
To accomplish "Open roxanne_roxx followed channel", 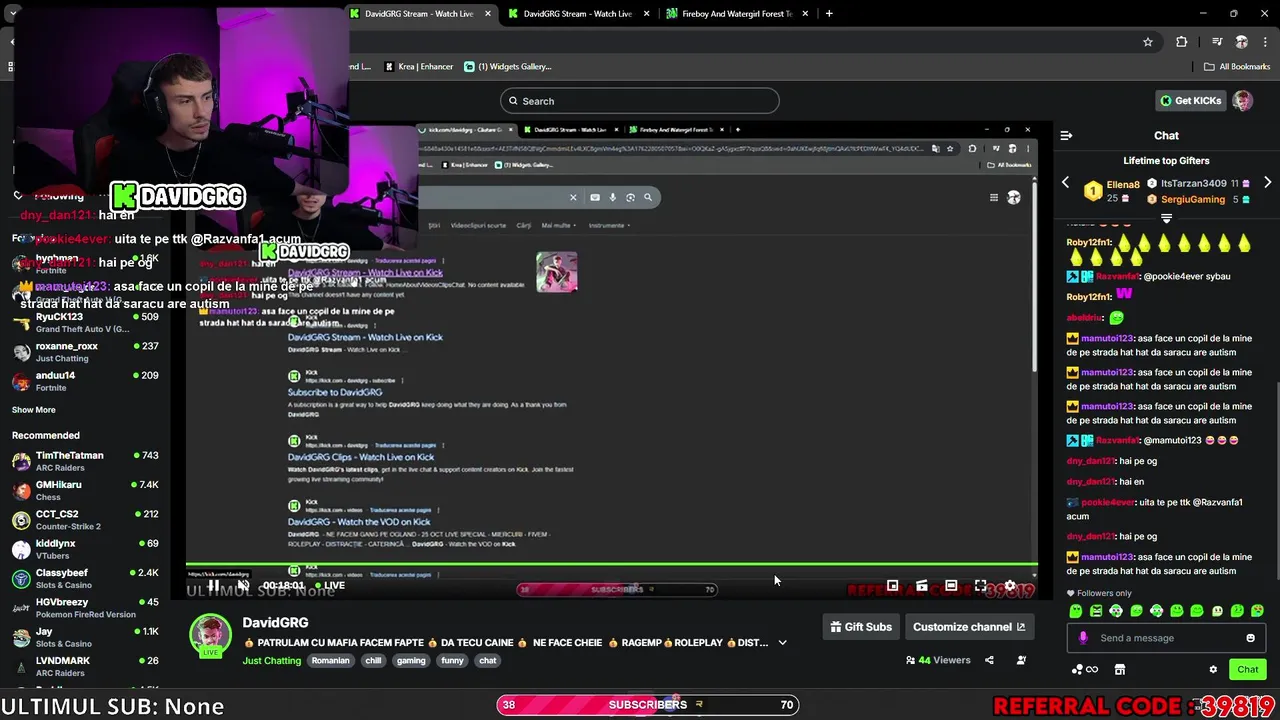I will tap(85, 352).
